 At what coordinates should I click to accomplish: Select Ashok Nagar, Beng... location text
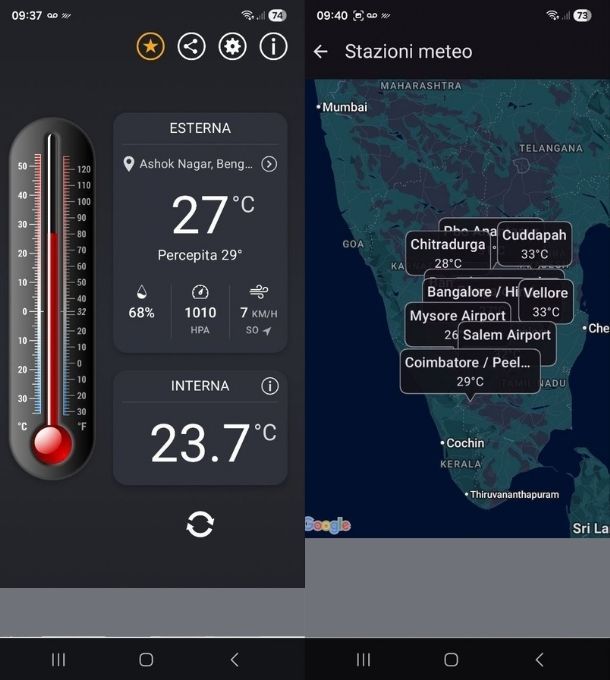click(x=196, y=164)
